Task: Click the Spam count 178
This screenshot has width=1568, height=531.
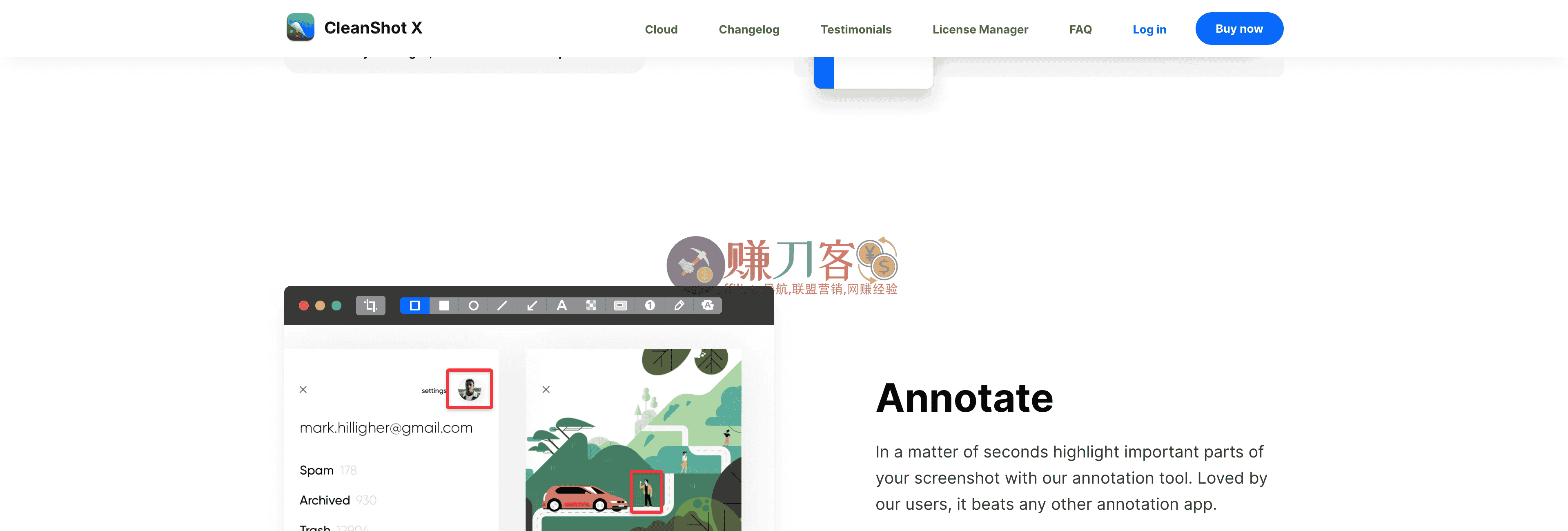Action: click(348, 470)
